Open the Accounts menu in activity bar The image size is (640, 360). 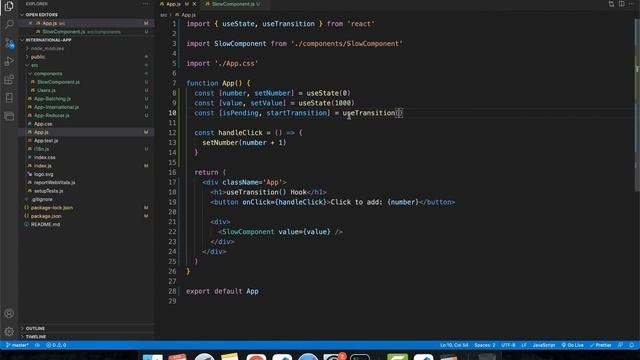[x=9, y=313]
